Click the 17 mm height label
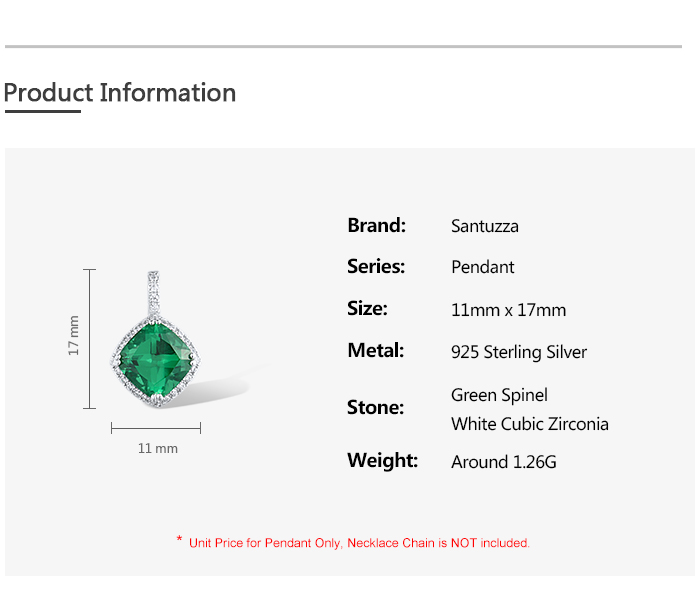700x615 pixels. tap(74, 338)
